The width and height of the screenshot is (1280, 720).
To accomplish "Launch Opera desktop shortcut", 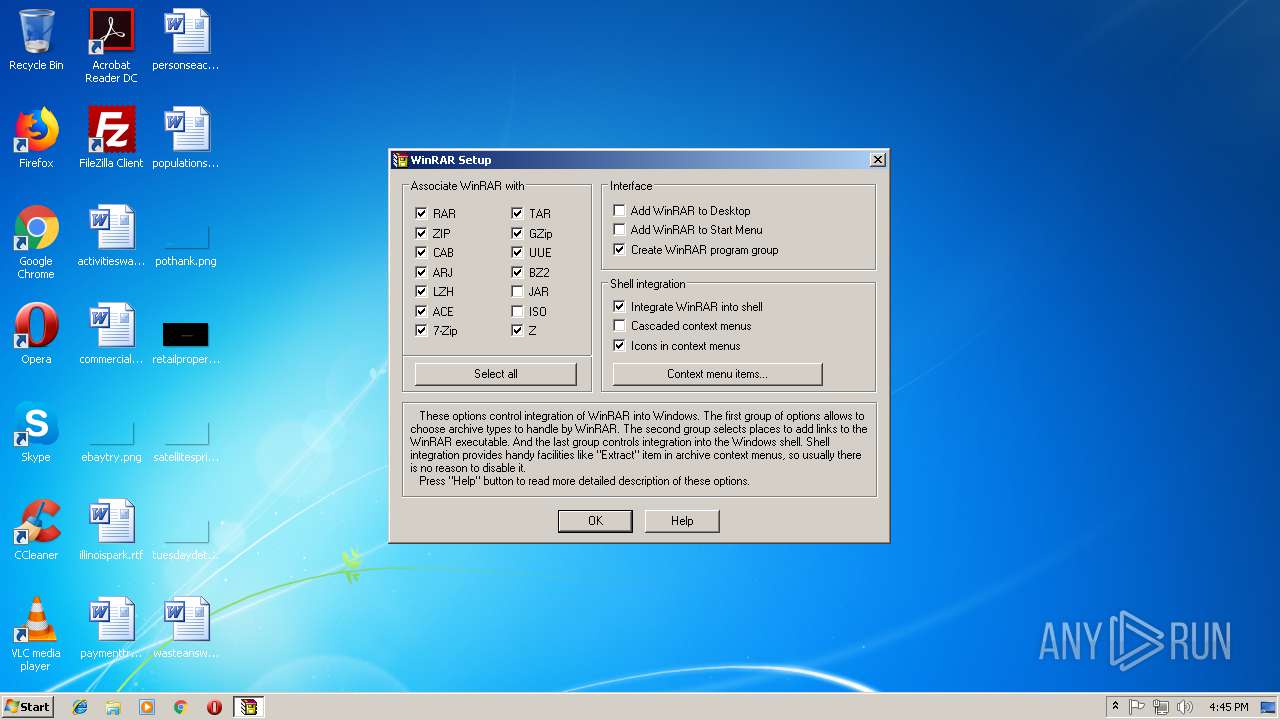I will click(x=36, y=334).
